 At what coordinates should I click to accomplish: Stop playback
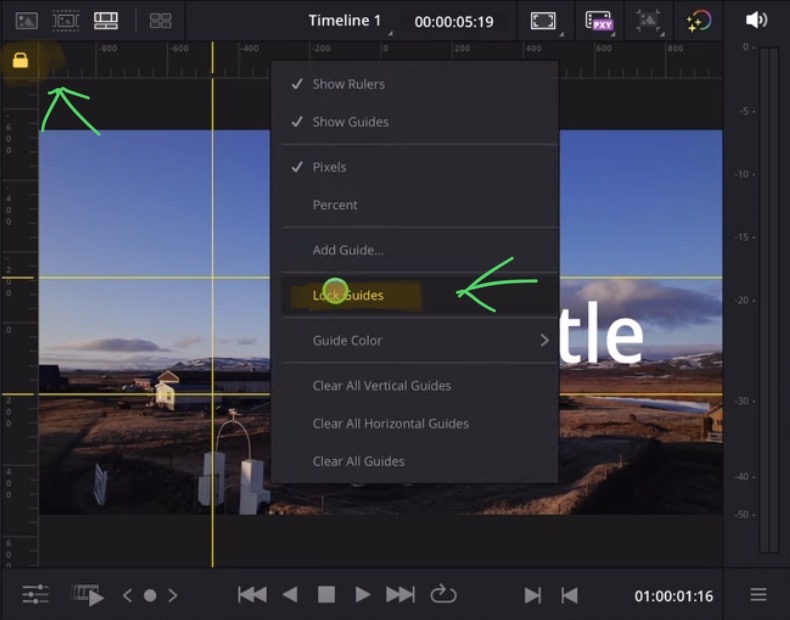click(326, 595)
